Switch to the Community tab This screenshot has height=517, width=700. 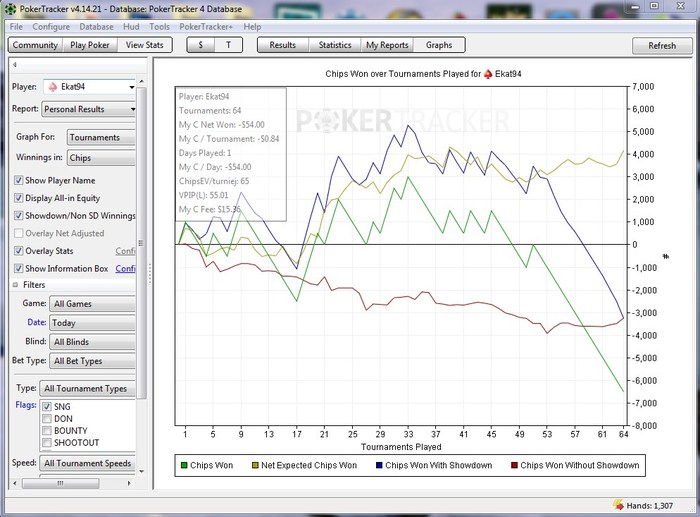point(35,45)
